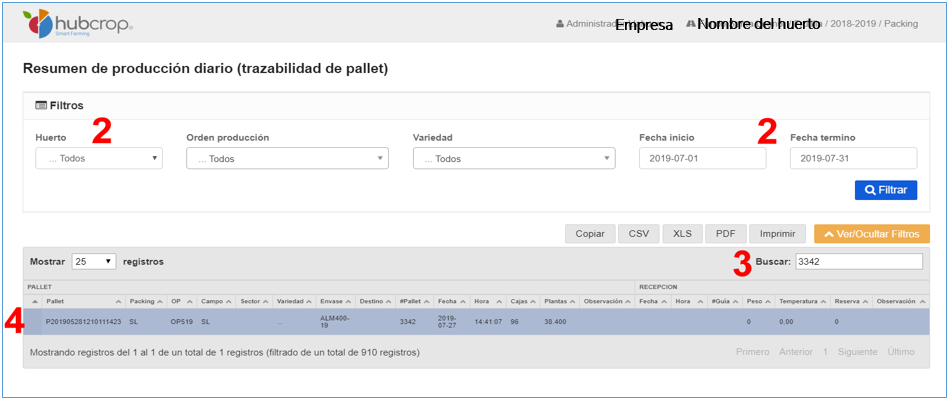Screen dimensions: 950x401
Task: Sort table by Cajas column
Action: 523,301
